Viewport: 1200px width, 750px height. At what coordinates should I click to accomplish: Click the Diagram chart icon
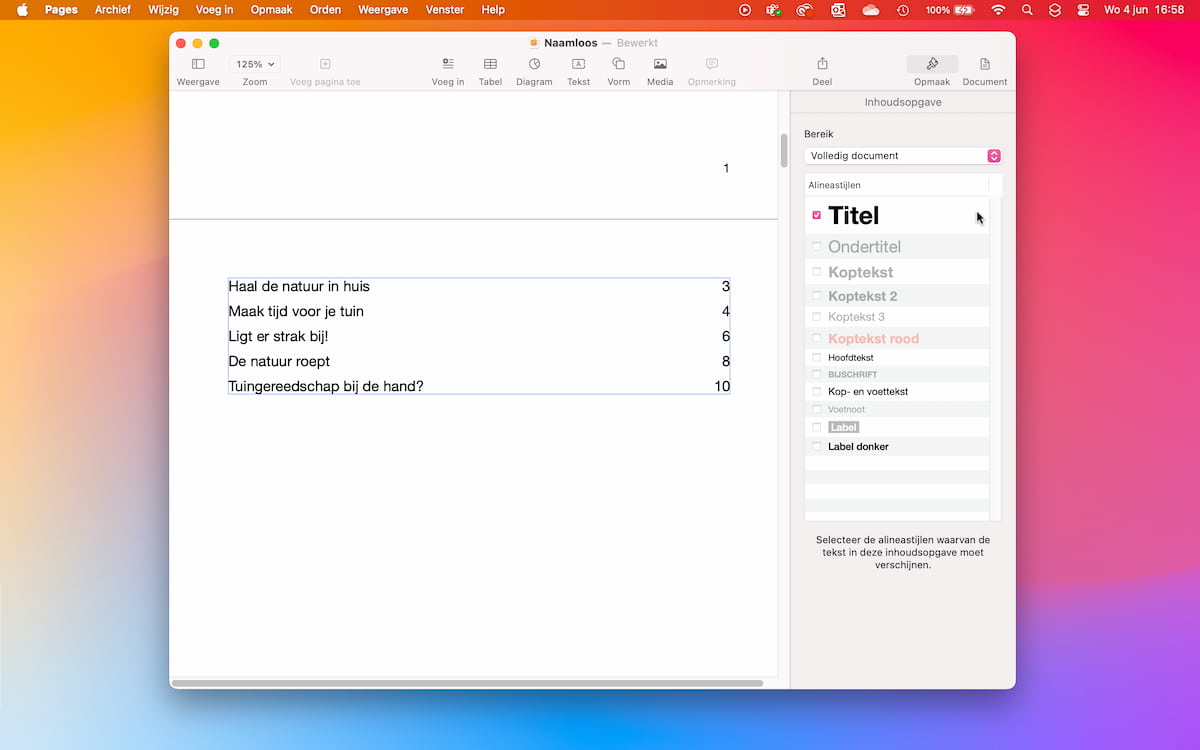click(534, 64)
